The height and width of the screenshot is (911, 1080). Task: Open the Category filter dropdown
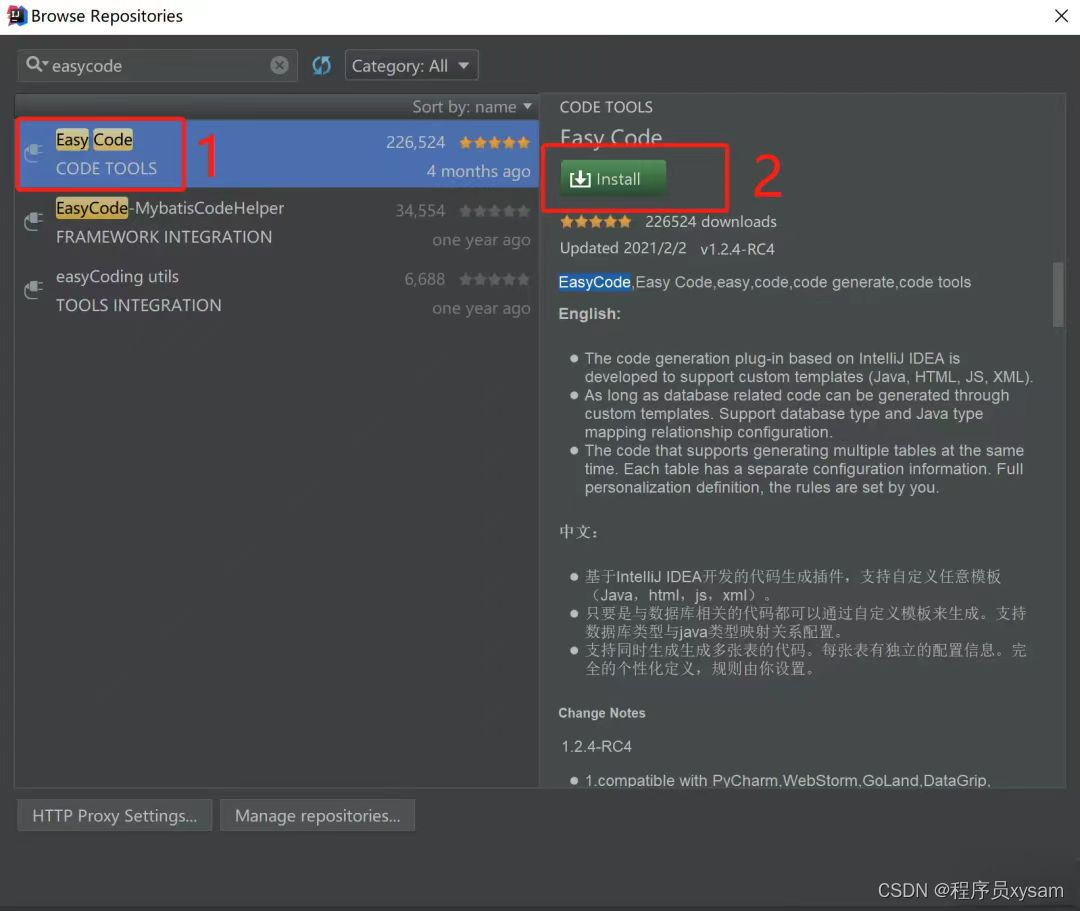tap(411, 64)
